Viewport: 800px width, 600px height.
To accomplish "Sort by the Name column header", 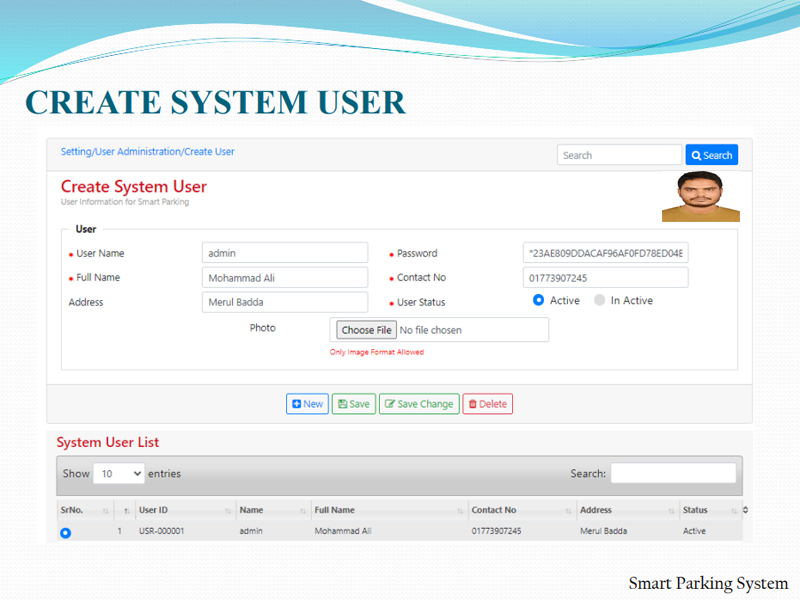I will [x=251, y=510].
